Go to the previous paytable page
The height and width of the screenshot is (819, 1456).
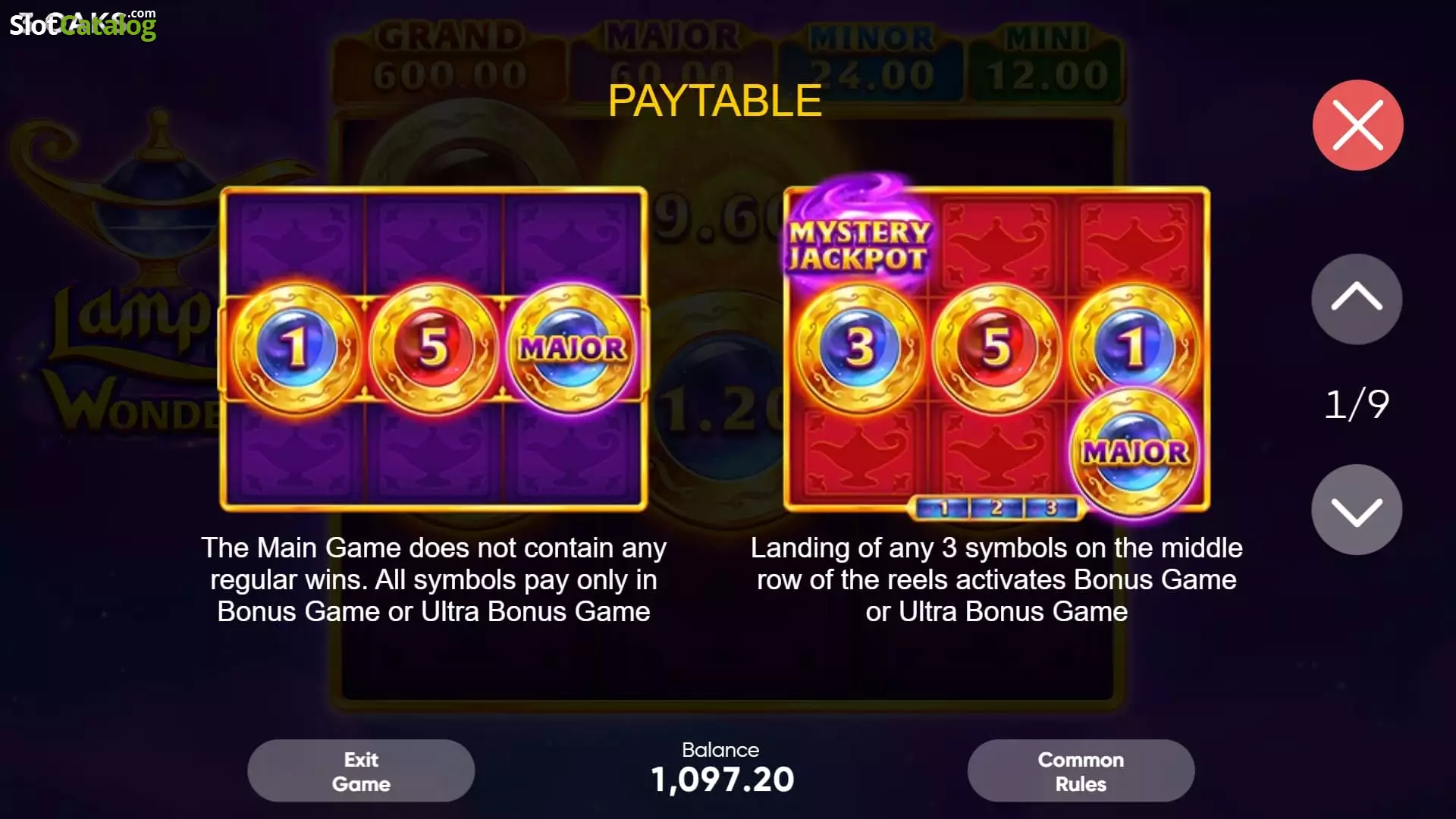coord(1357,299)
